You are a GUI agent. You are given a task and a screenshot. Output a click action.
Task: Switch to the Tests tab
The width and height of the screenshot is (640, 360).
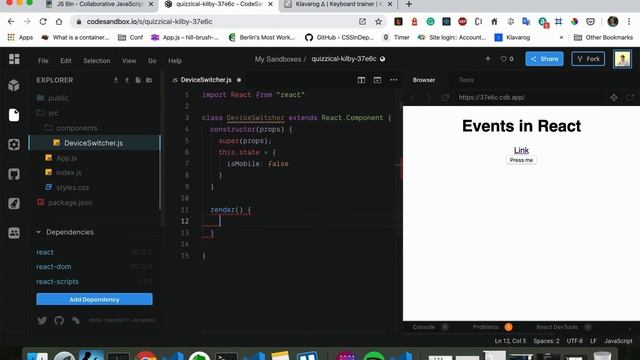click(x=466, y=80)
